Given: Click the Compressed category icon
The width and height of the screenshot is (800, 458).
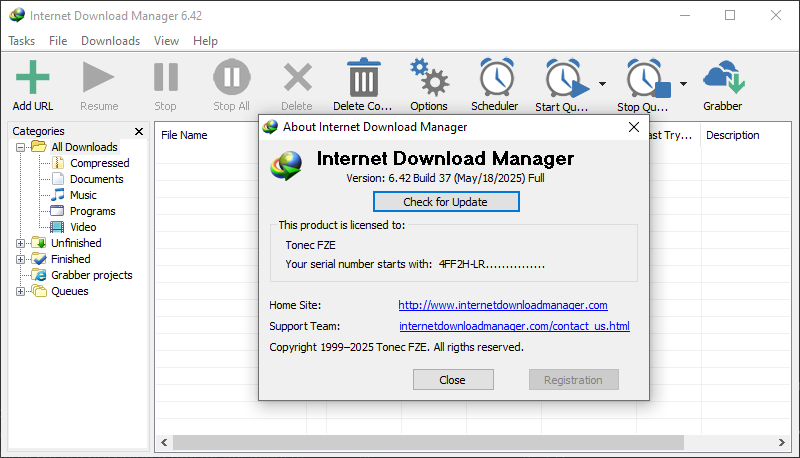Looking at the screenshot, I should coord(58,163).
